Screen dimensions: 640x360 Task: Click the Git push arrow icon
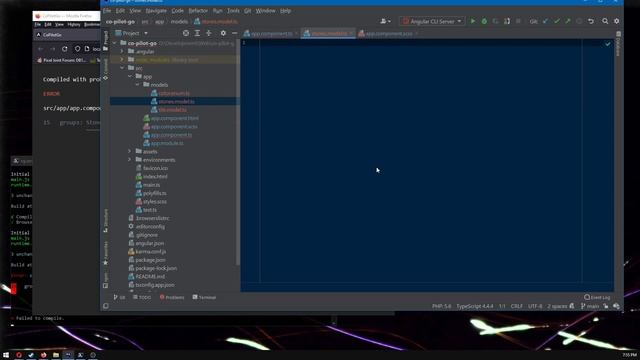(x=568, y=21)
